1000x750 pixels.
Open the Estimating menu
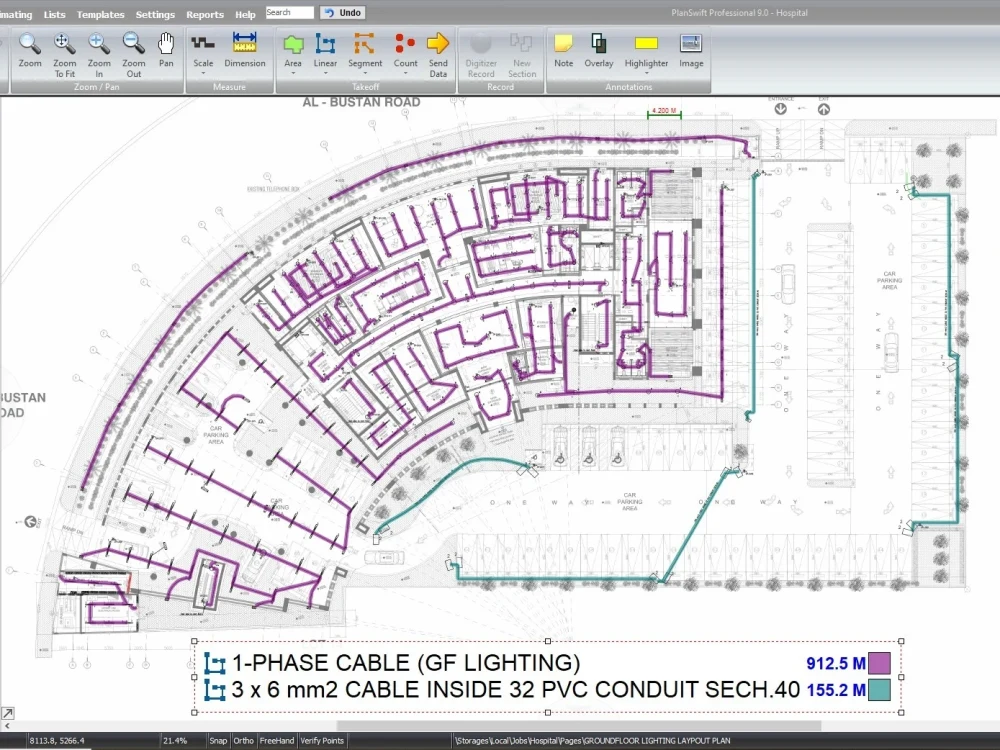tap(16, 14)
